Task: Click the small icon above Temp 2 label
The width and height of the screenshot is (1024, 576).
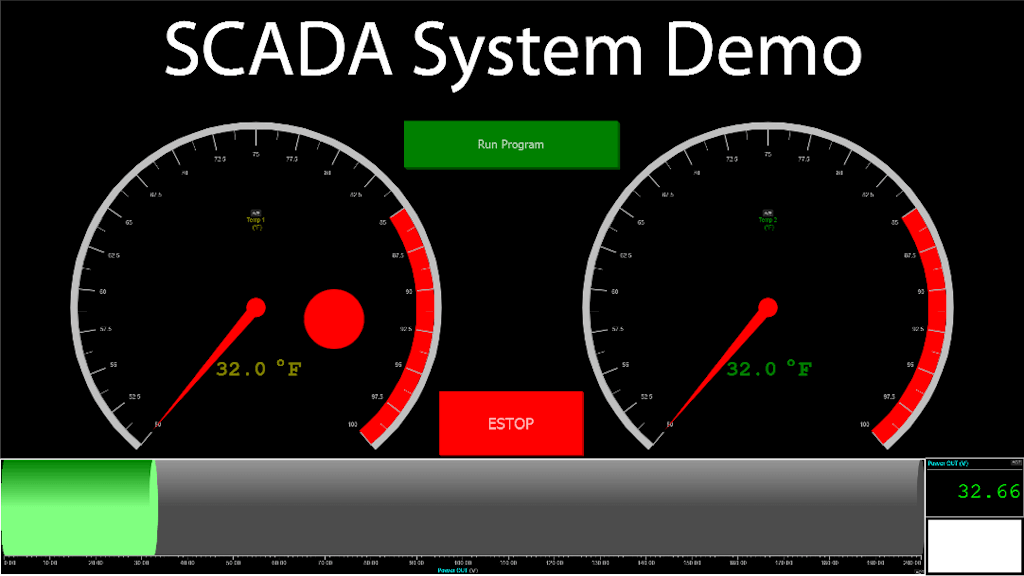Action: (767, 213)
